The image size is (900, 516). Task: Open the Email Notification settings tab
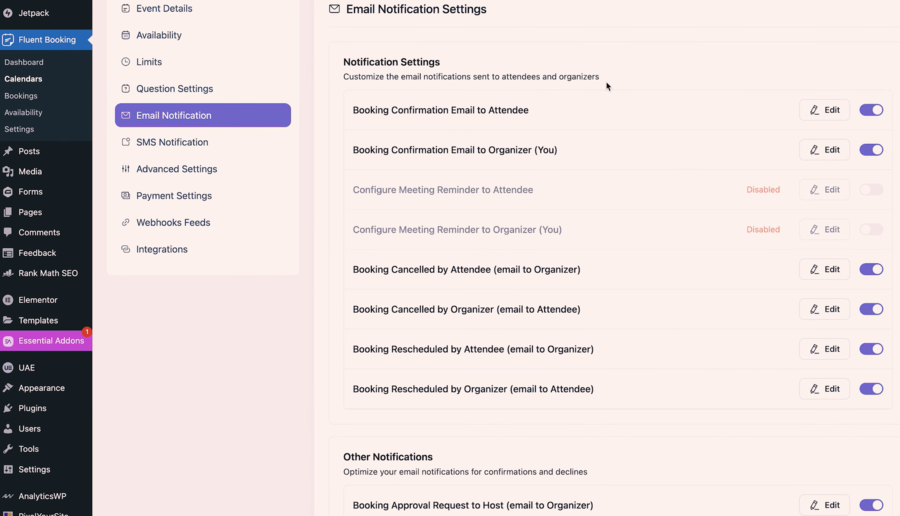coord(203,115)
